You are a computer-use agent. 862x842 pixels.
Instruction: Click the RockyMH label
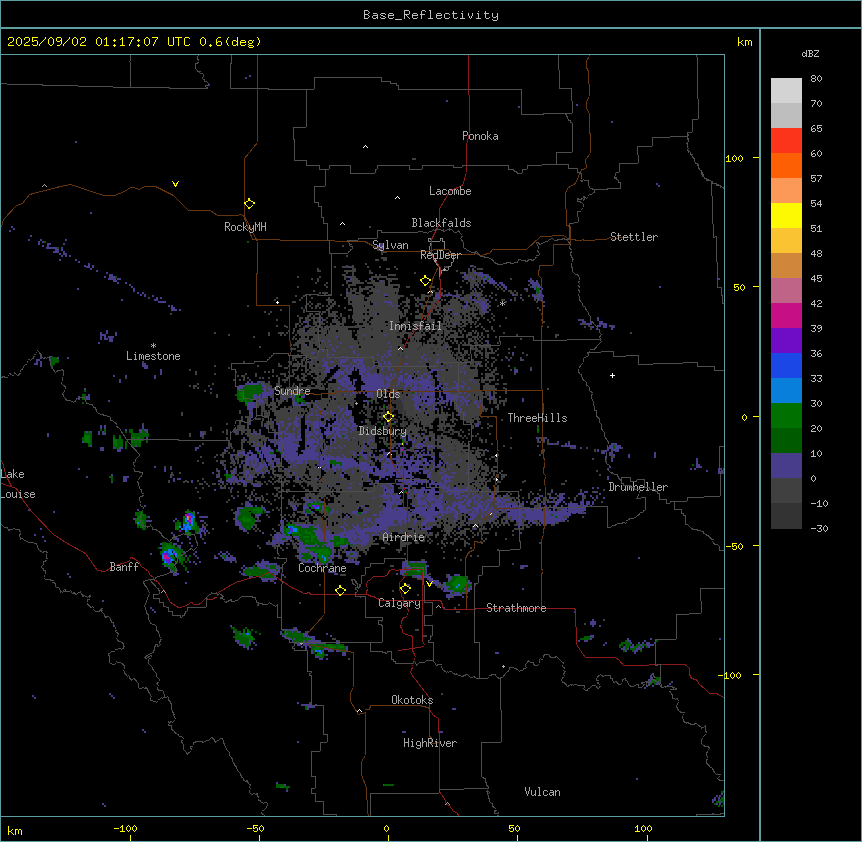(245, 227)
